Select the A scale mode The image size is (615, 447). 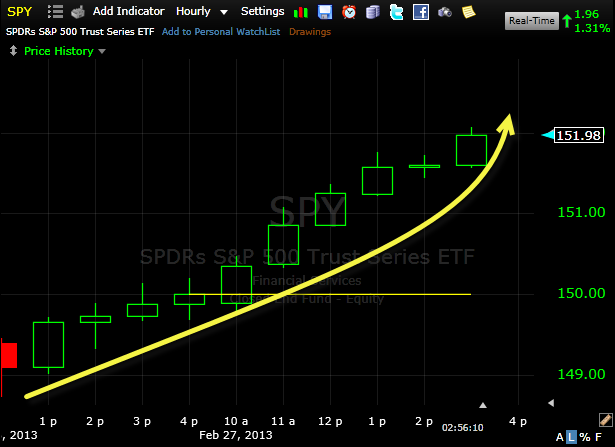560,437
